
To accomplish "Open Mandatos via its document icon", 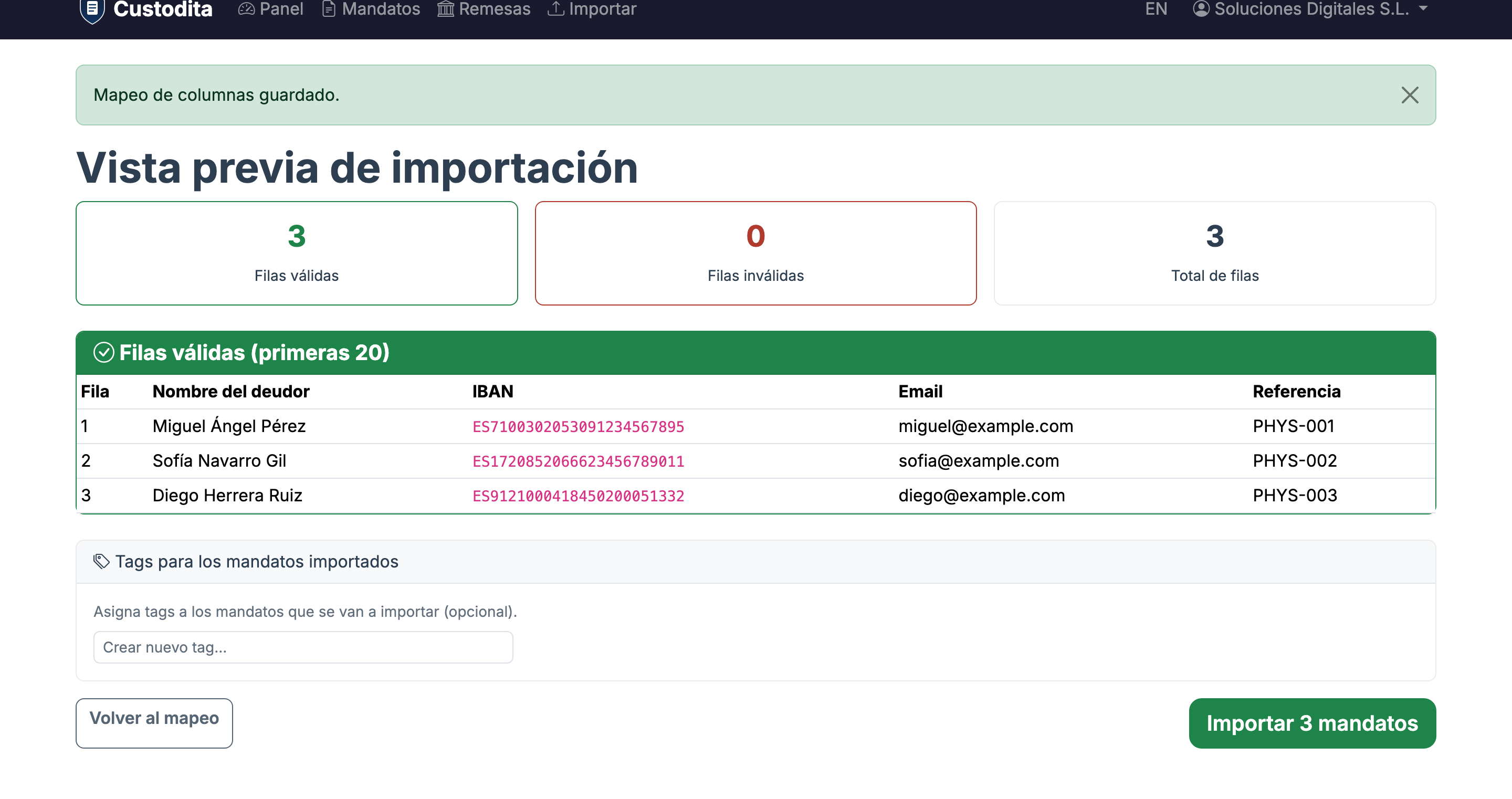I will [329, 9].
